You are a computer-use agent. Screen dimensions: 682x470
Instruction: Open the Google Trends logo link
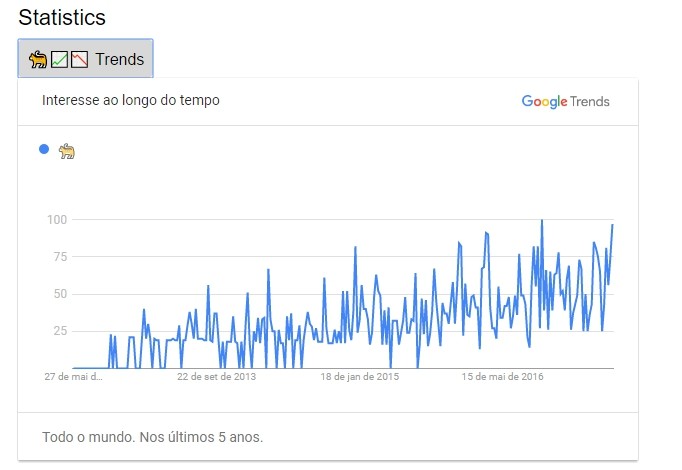point(565,101)
